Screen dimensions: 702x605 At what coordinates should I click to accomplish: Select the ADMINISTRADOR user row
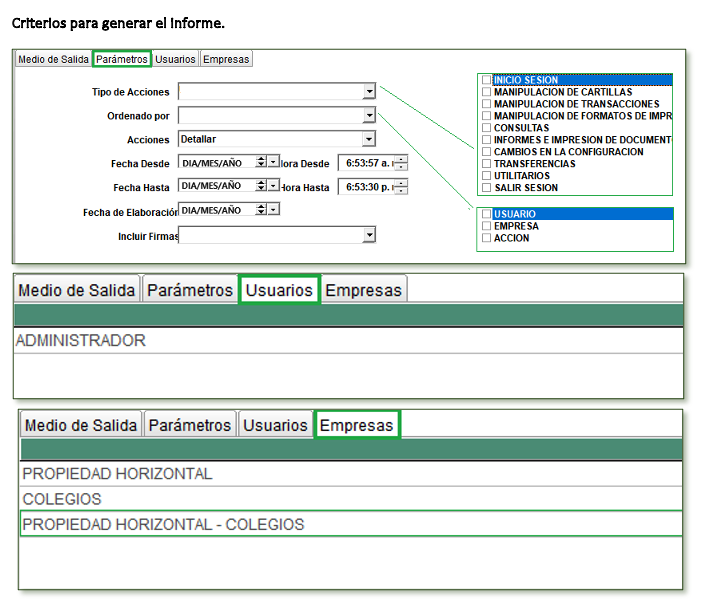click(80, 341)
